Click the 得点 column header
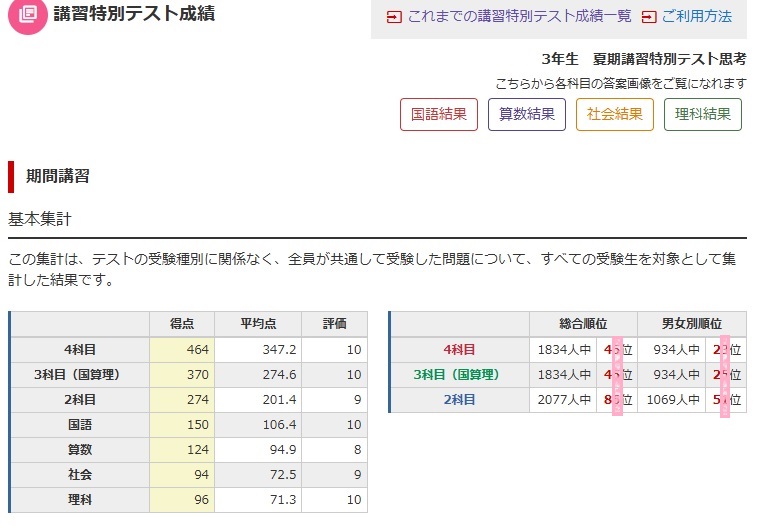 (x=182, y=323)
